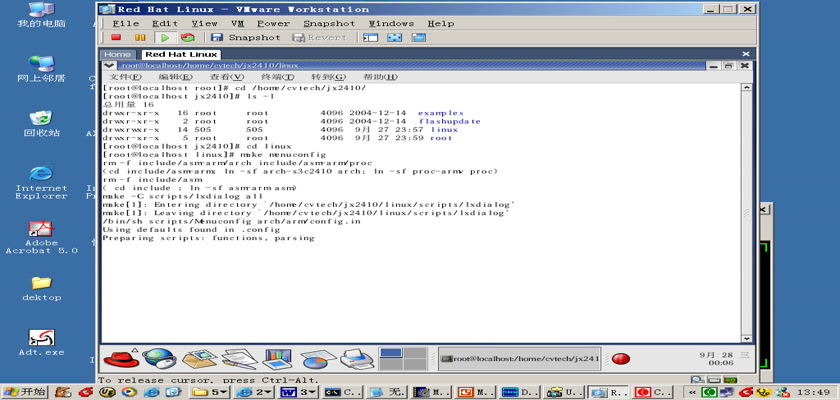Open the Red Hat main menu icon
This screenshot has width=840, height=400.
(120, 359)
